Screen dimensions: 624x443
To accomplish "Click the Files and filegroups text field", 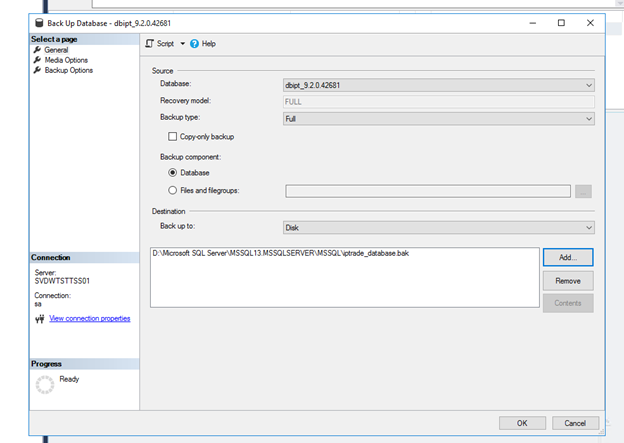I will click(428, 191).
